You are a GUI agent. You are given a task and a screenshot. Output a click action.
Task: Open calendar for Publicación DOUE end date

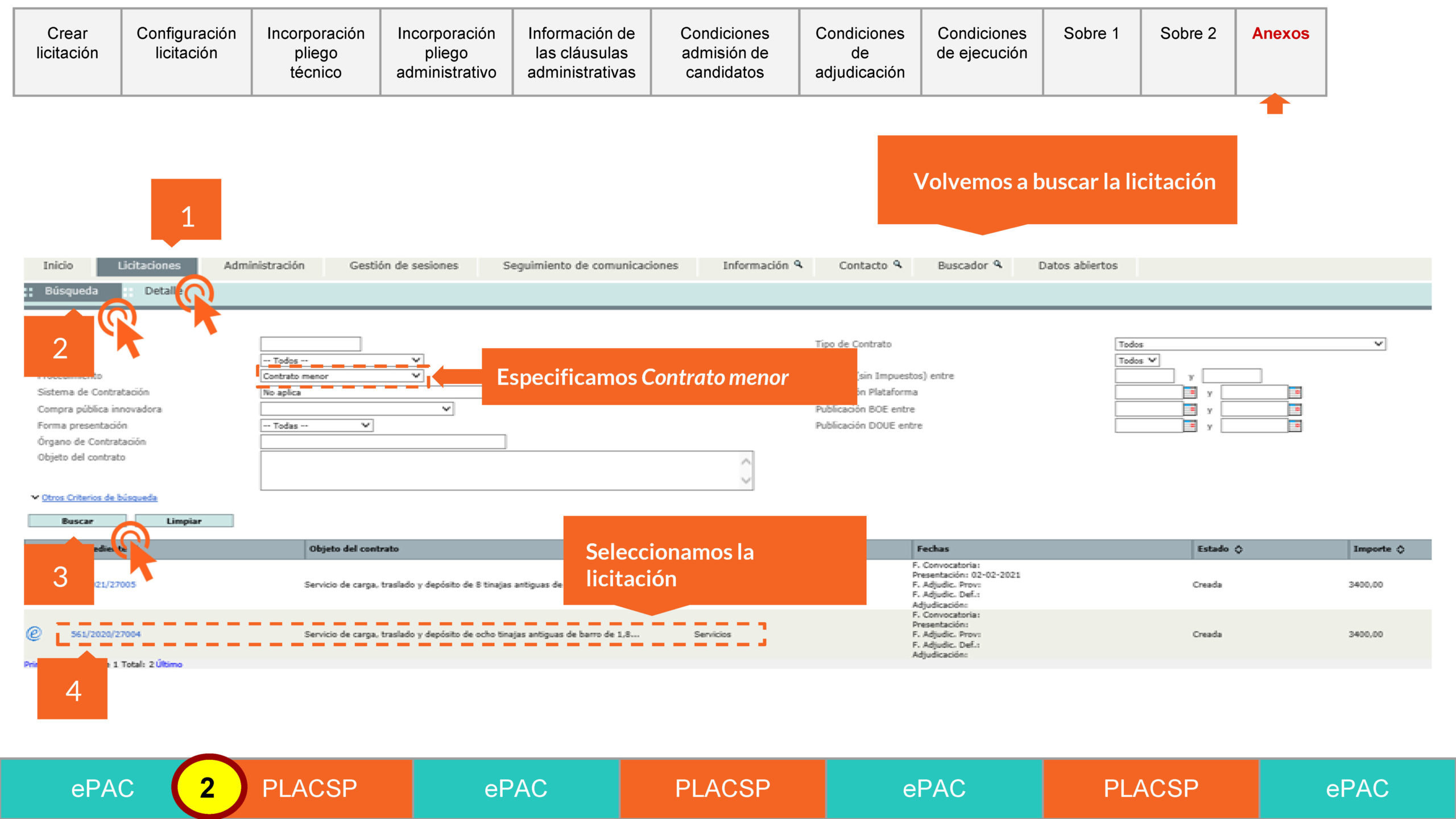coord(1295,425)
